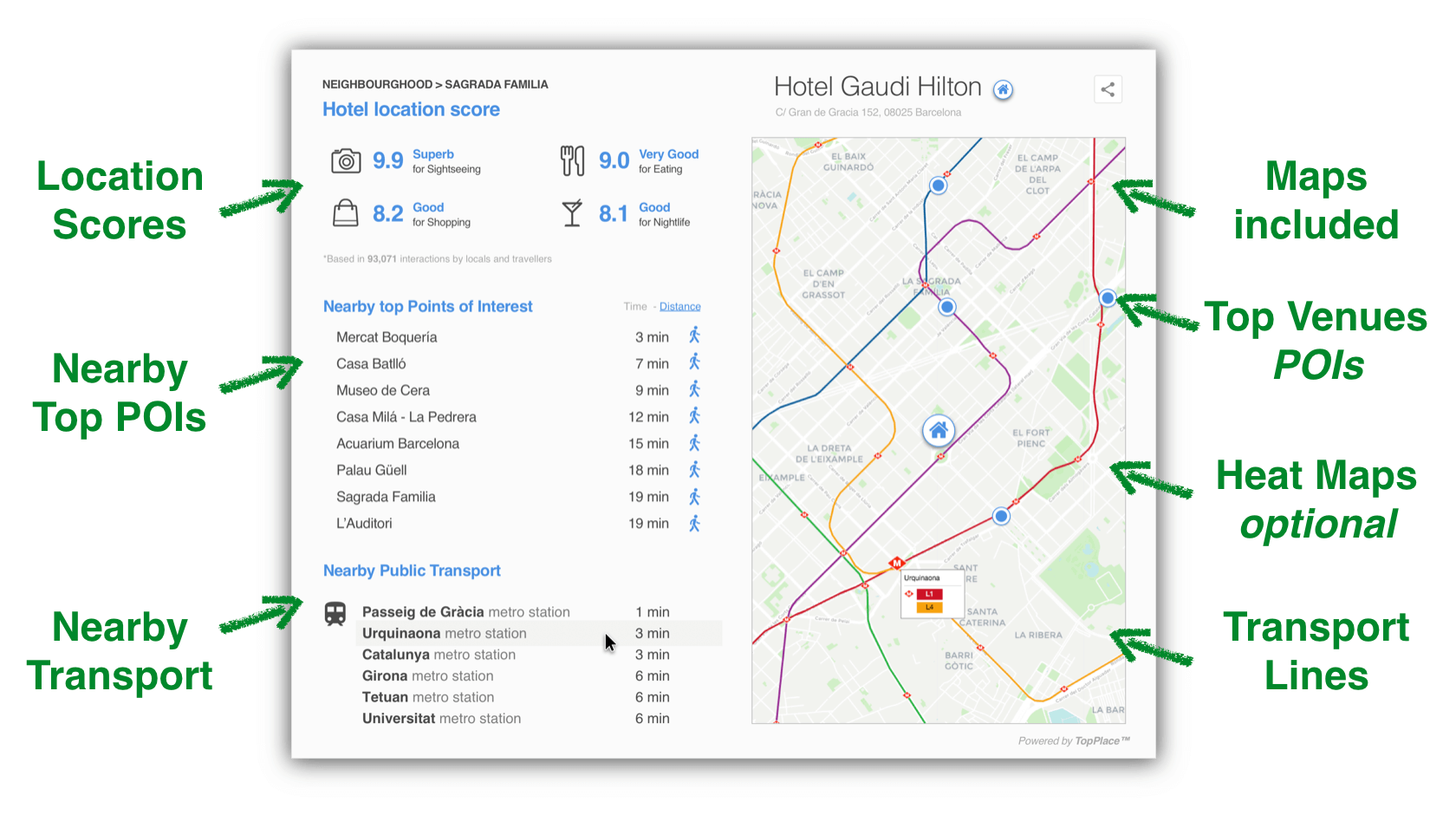
Task: Click the SAGRADA FAMILIA breadcrumb
Action: pyautogui.click(x=497, y=84)
